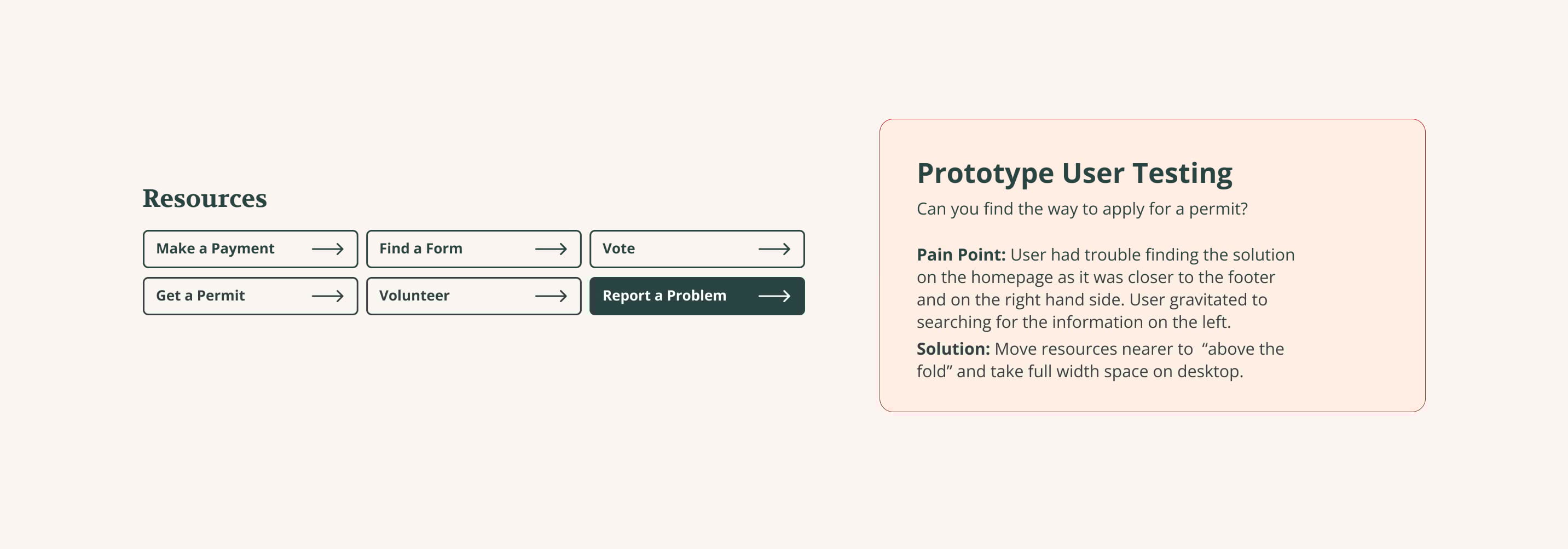This screenshot has width=1568, height=549.
Task: Click the Get a Permit label text
Action: point(200,296)
